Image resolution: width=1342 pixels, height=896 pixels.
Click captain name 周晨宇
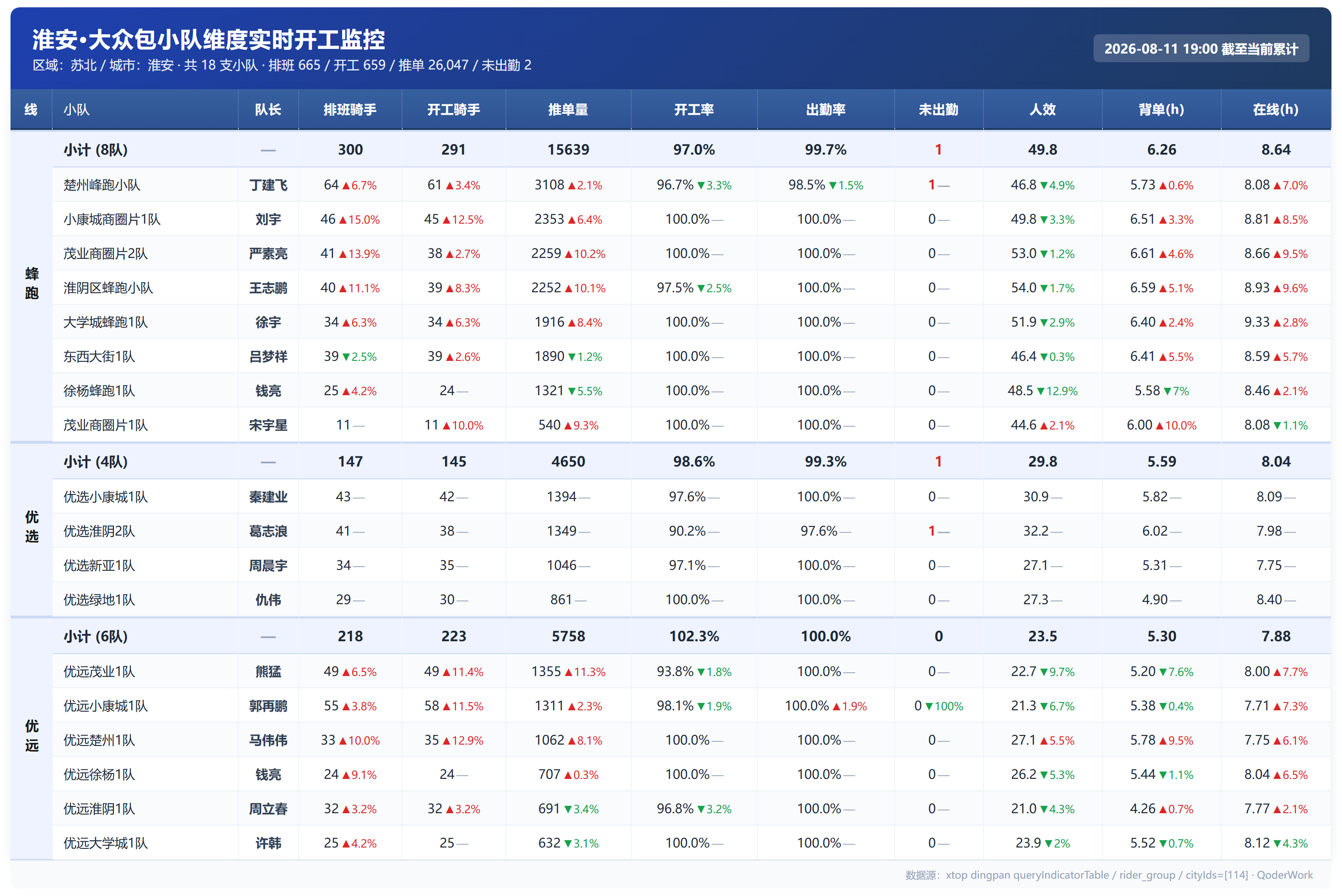268,566
